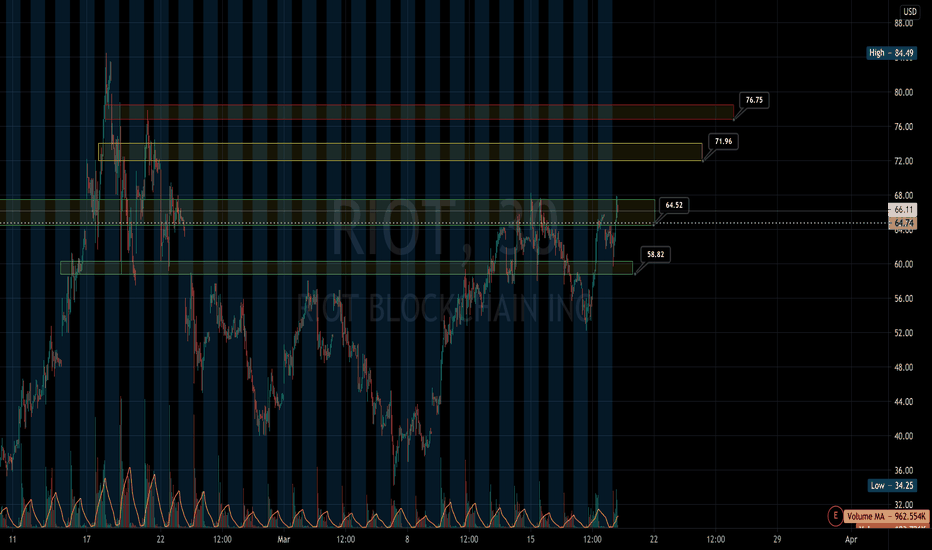Click the 'Apr' label on time axis
Image resolution: width=932 pixels, height=550 pixels.
(x=851, y=540)
